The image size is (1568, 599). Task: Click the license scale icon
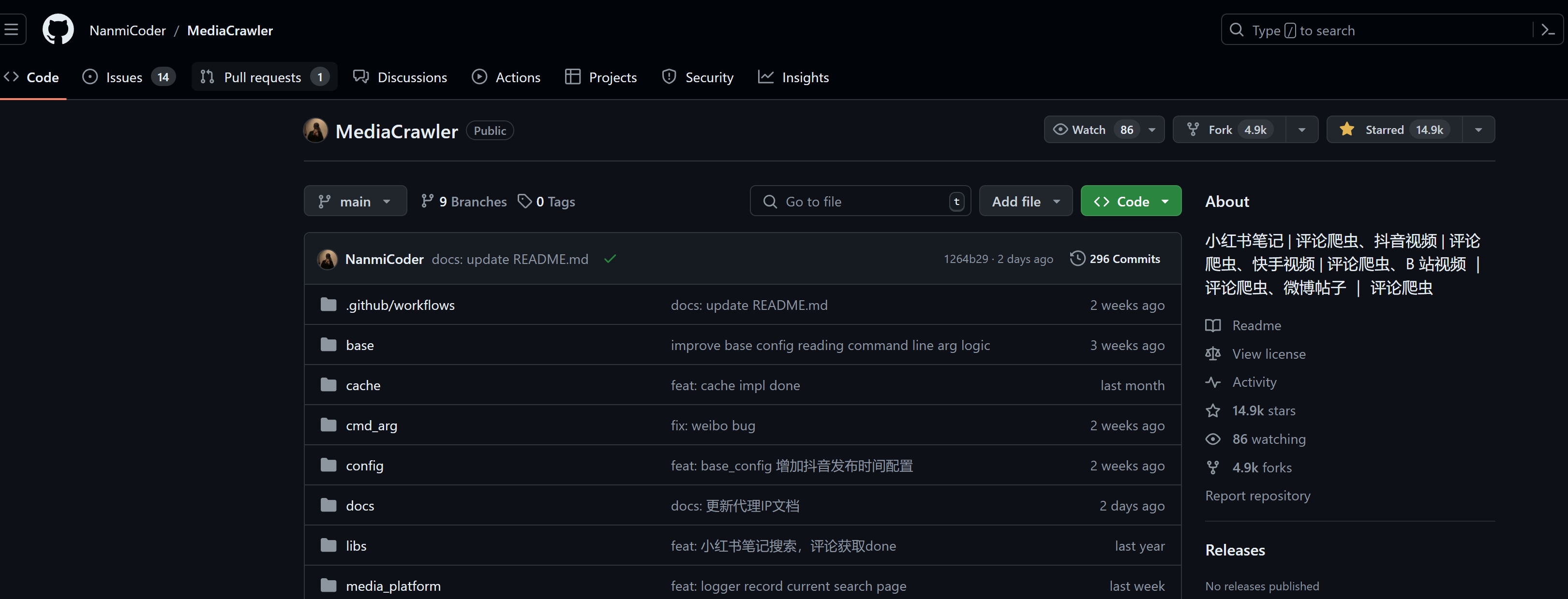(1212, 354)
